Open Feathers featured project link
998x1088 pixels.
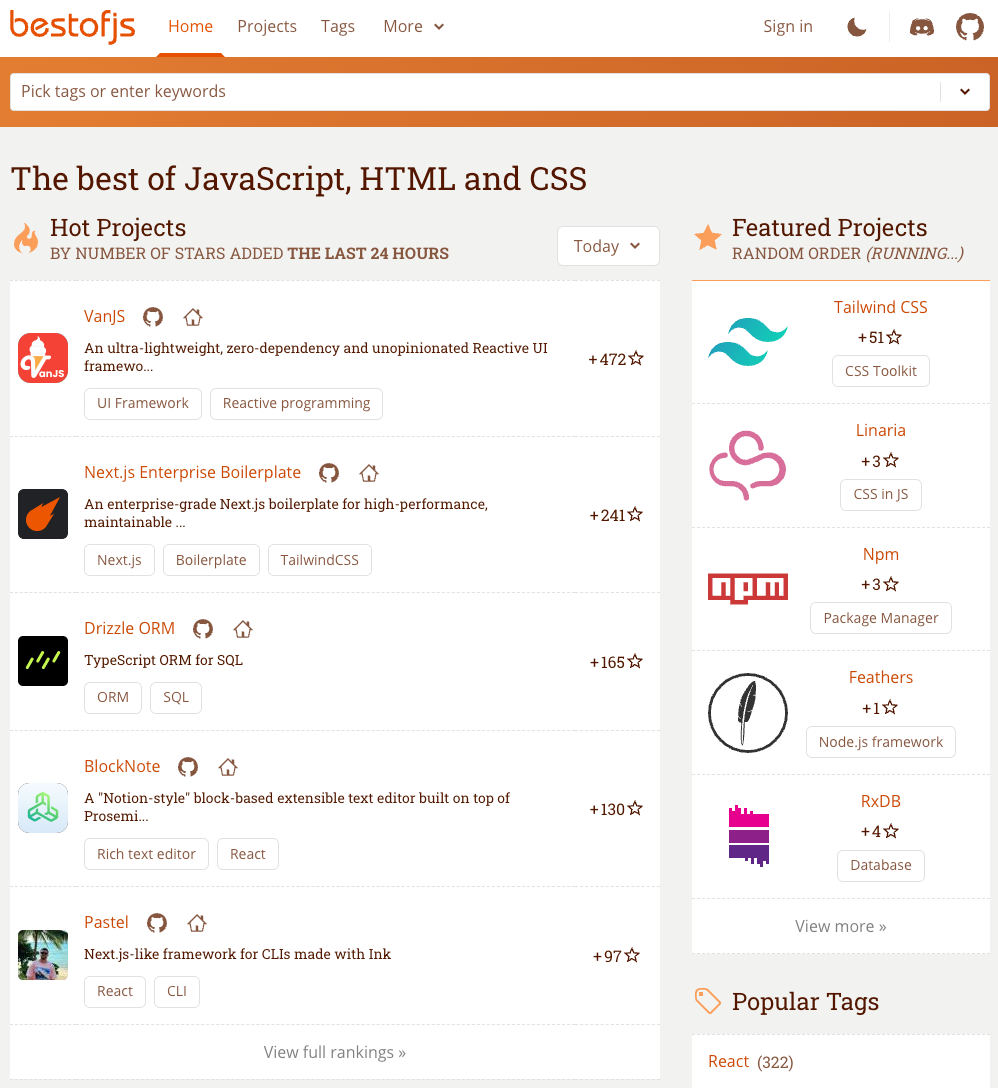pos(881,677)
